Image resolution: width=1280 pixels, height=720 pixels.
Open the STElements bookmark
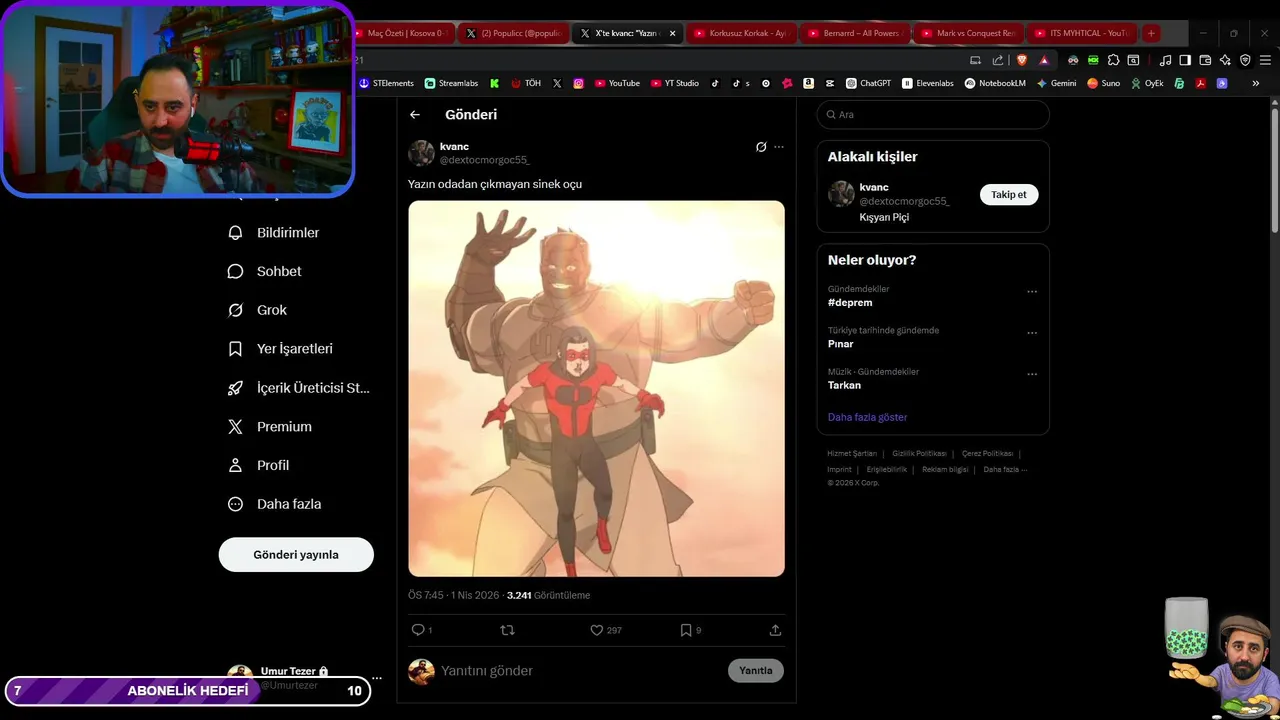pos(386,83)
